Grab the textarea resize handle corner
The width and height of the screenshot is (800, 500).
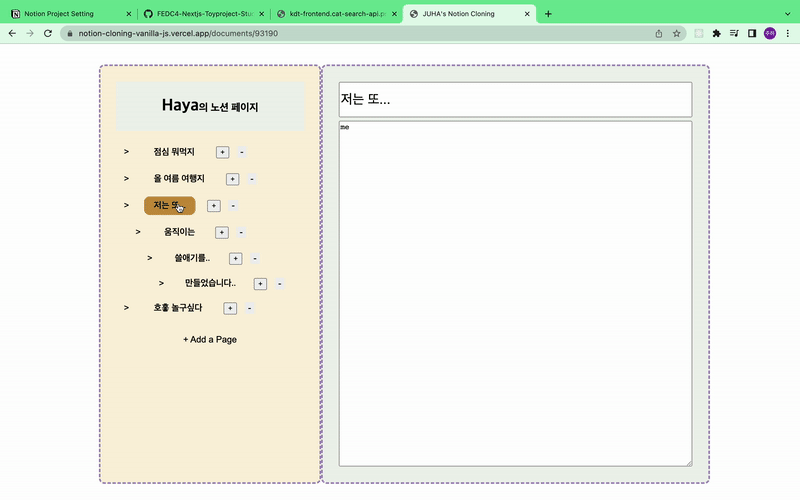689,463
